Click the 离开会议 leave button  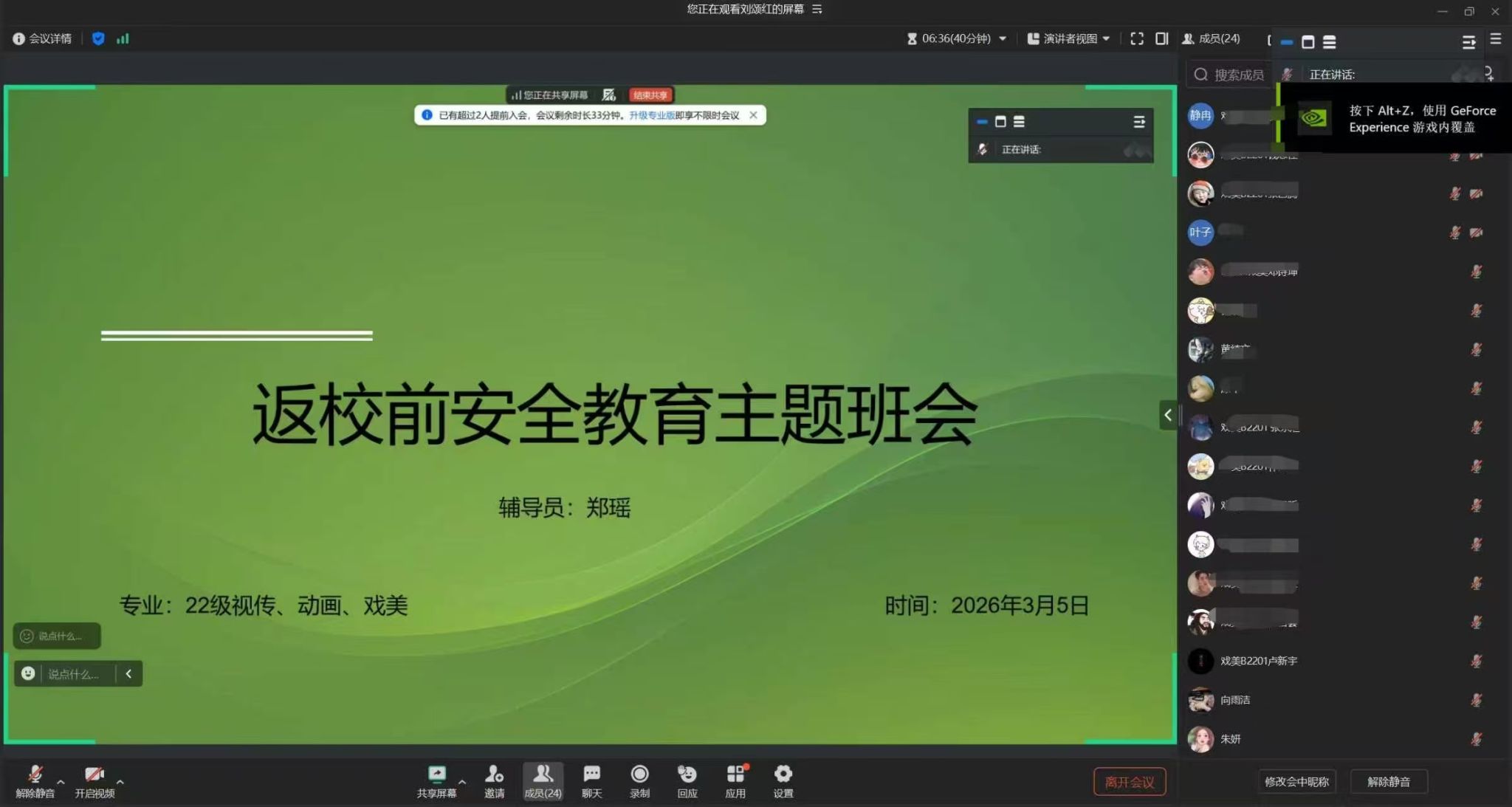pos(1129,782)
